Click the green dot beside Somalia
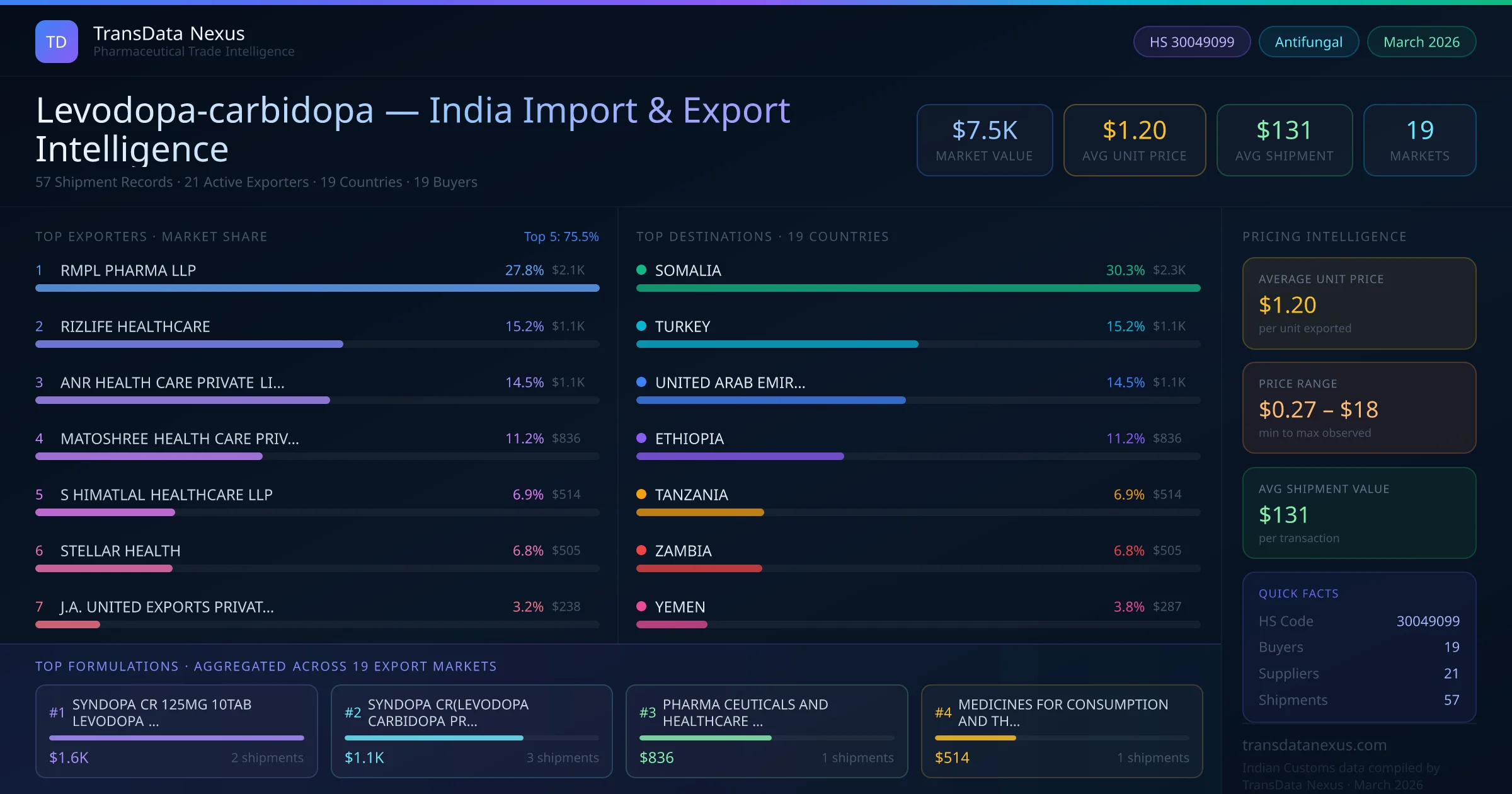Screen dimensions: 1512x794 [x=641, y=270]
